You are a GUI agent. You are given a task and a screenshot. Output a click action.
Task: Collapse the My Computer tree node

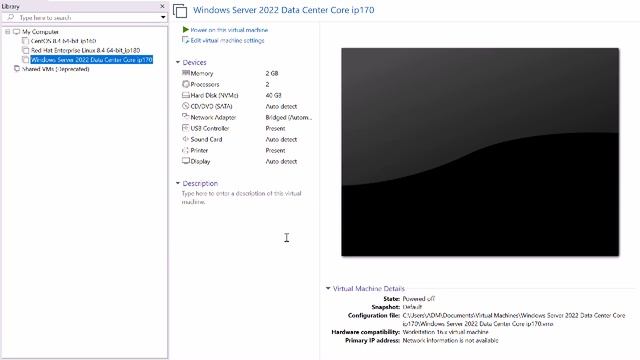click(7, 31)
